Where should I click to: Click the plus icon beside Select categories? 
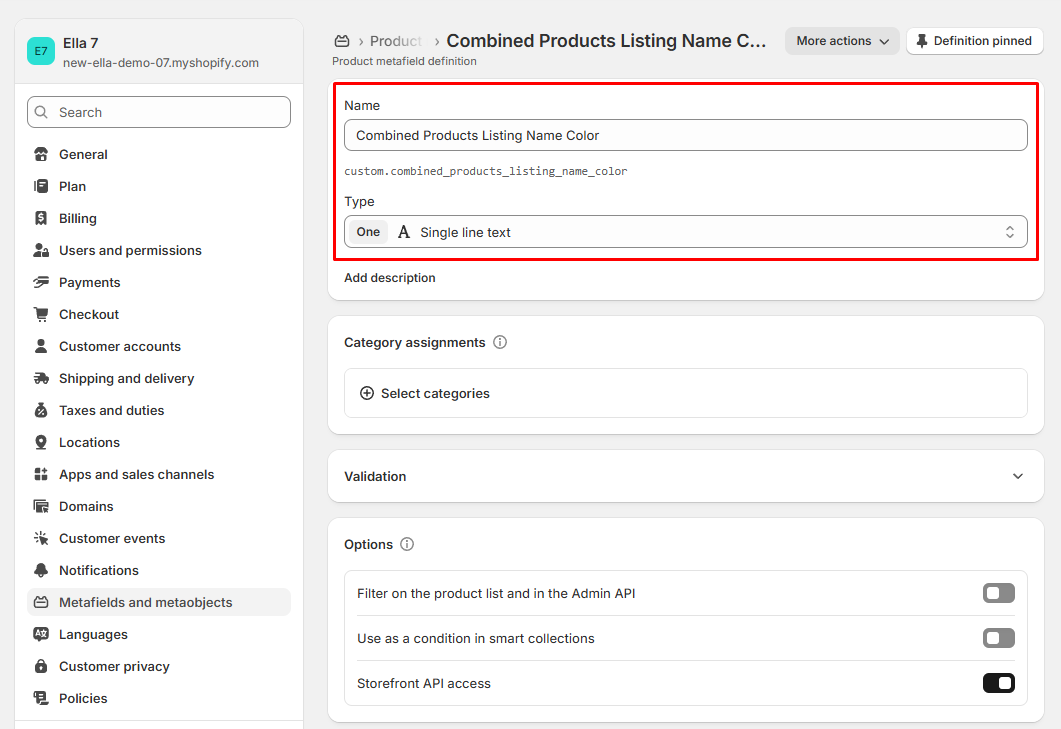click(x=367, y=393)
